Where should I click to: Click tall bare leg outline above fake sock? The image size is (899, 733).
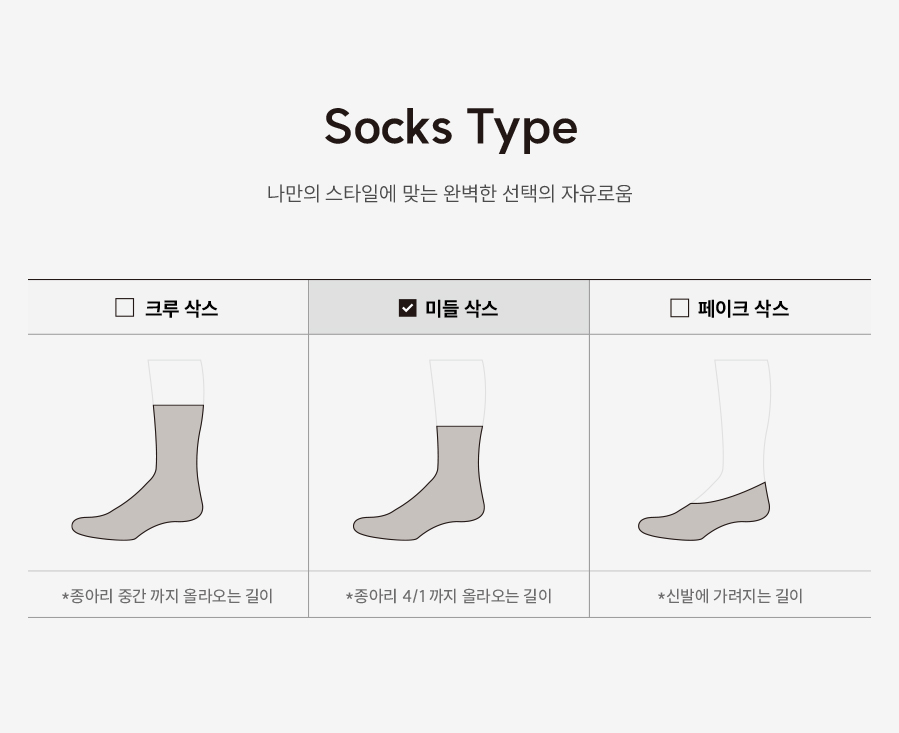pos(742,422)
